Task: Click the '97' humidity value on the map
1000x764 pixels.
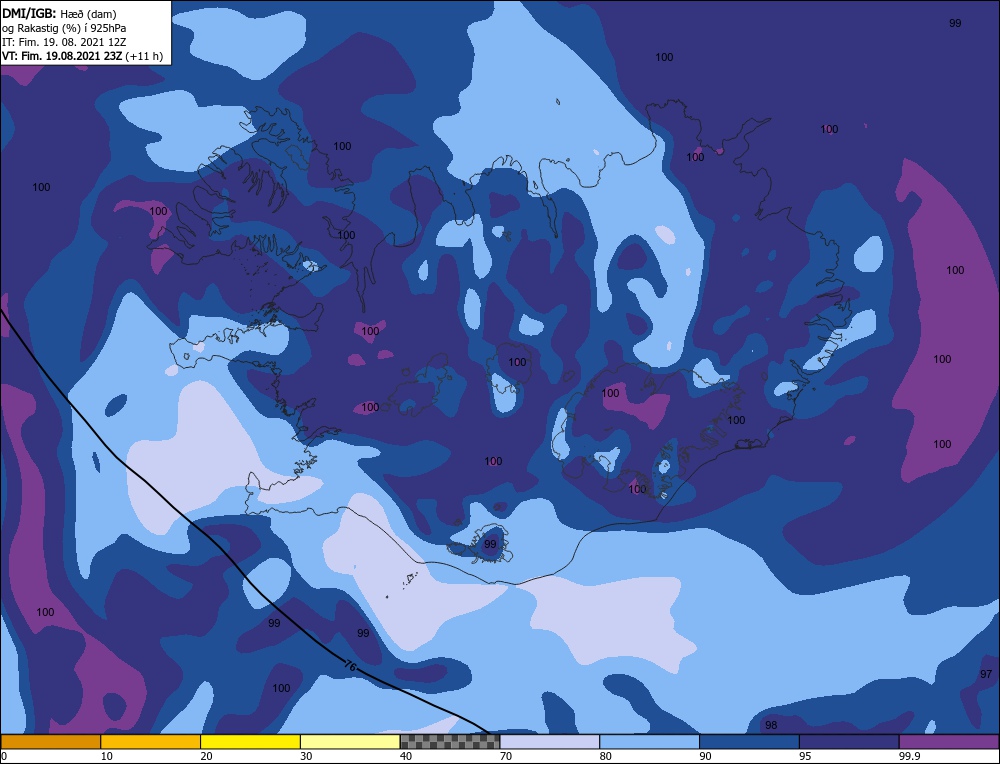Action: pos(986,674)
